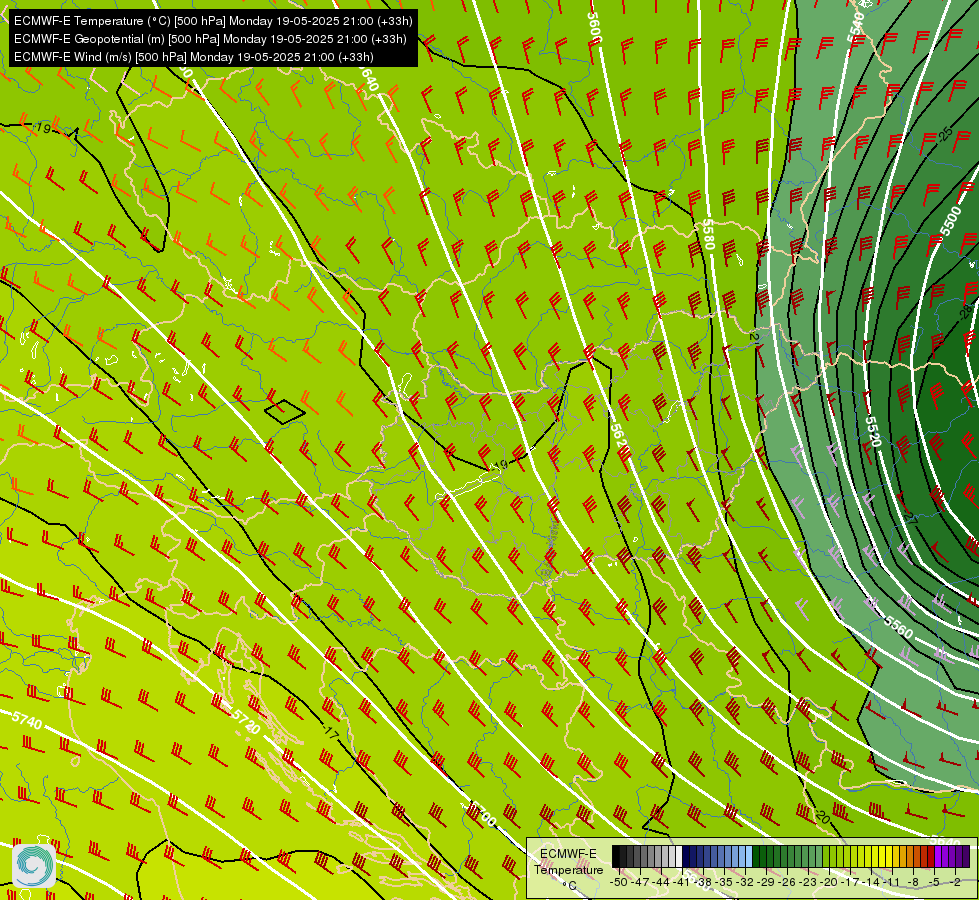Click the 5740 geopotential contour label

coord(27,720)
